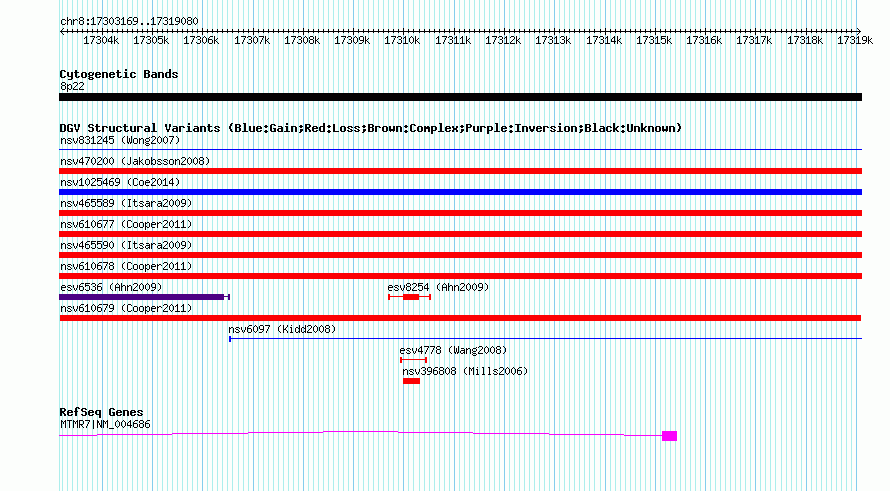
Task: Select the black 8p22 cytogenetic band
Action: (x=460, y=97)
